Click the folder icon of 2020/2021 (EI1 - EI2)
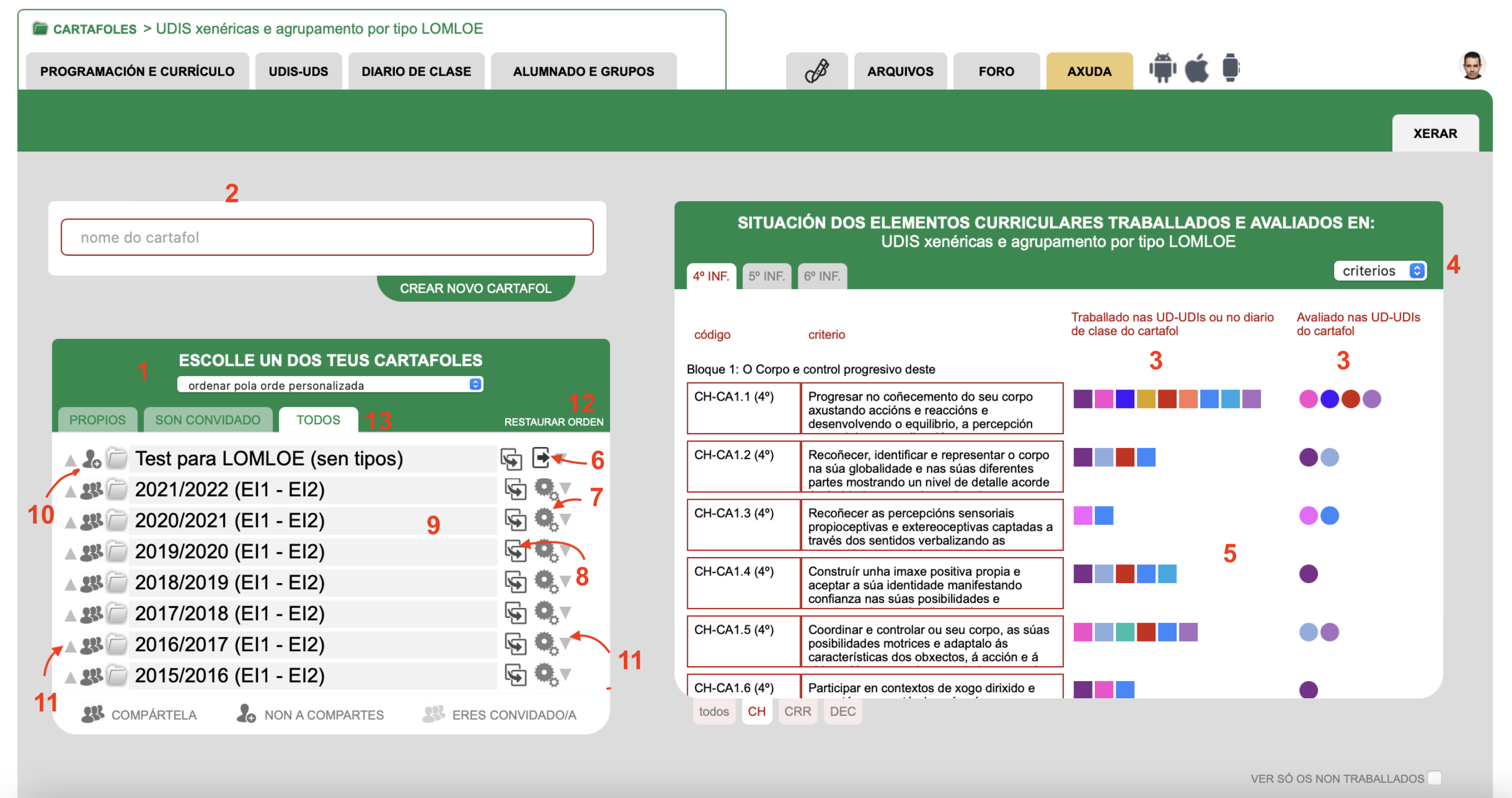The height and width of the screenshot is (798, 1512). (117, 520)
